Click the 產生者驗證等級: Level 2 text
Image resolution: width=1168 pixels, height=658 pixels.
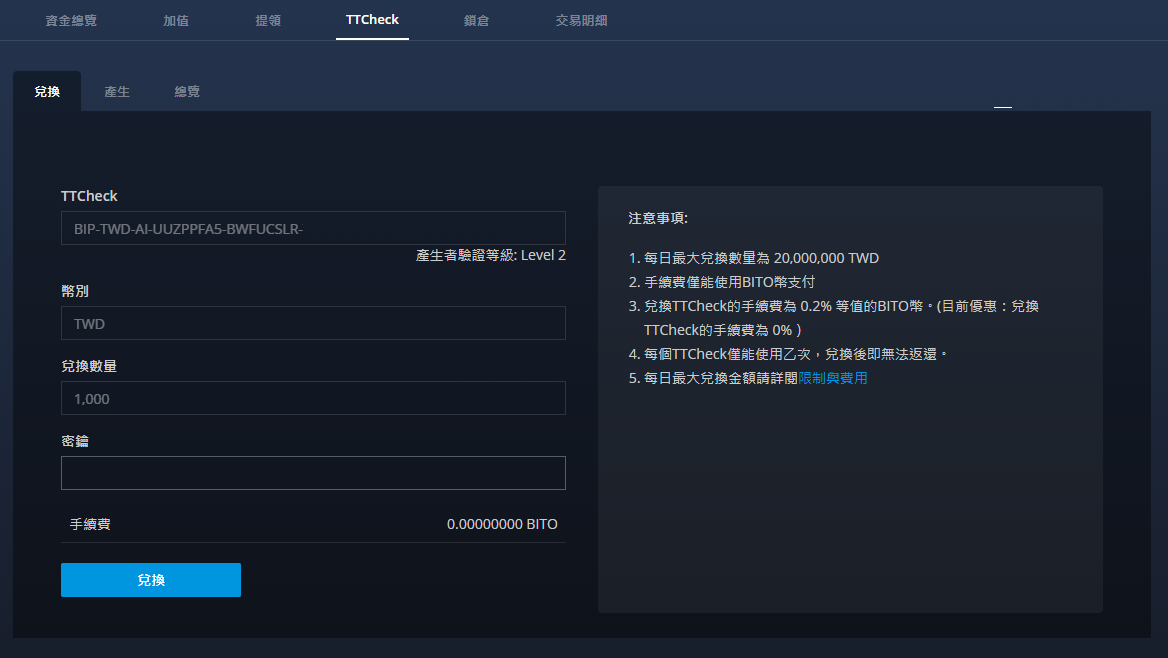click(x=490, y=255)
